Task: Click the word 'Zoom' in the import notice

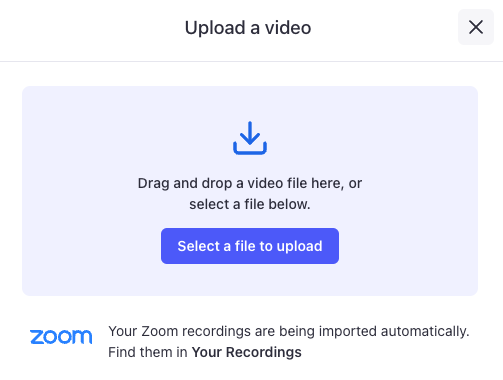Action: [x=160, y=331]
